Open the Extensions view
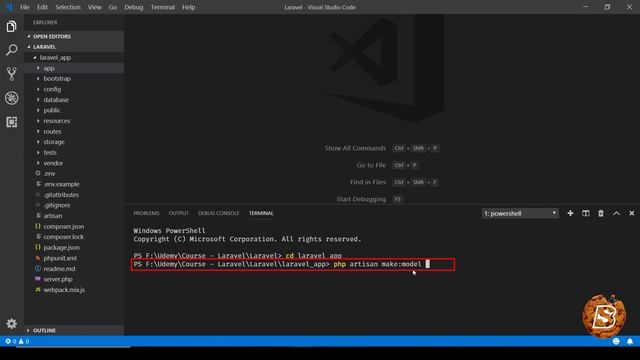The height and width of the screenshot is (360, 640). 11,122
